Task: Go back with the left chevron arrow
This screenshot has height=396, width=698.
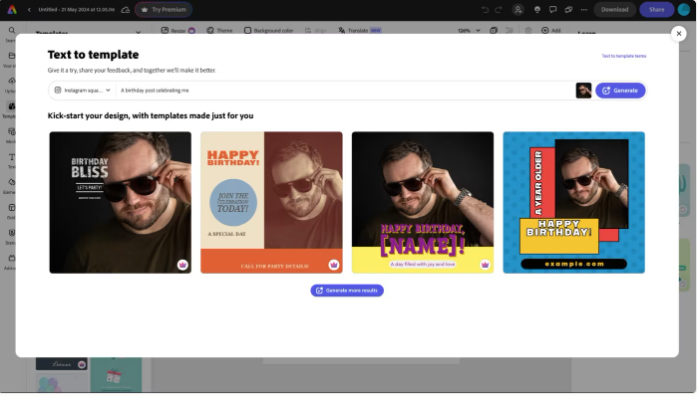Action: coord(29,9)
